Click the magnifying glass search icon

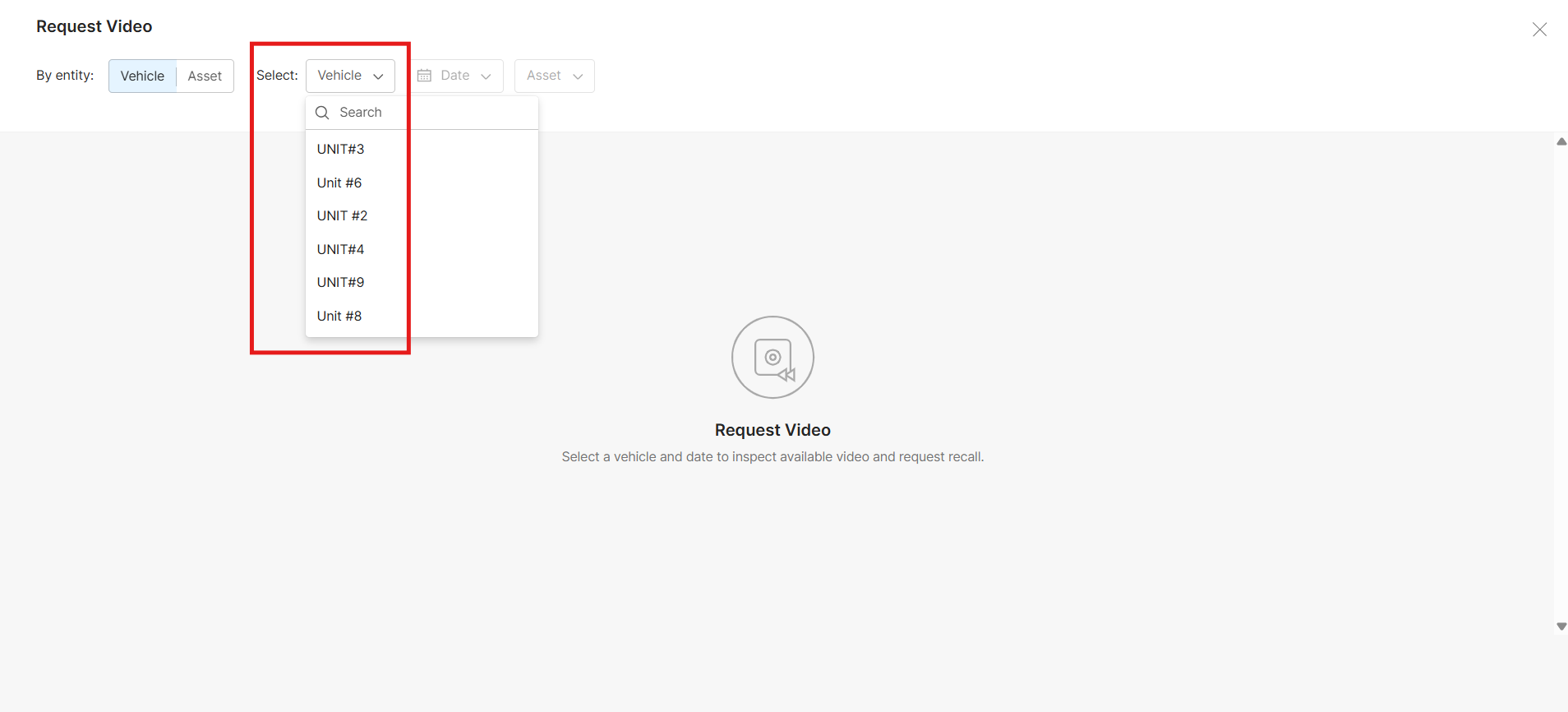322,113
